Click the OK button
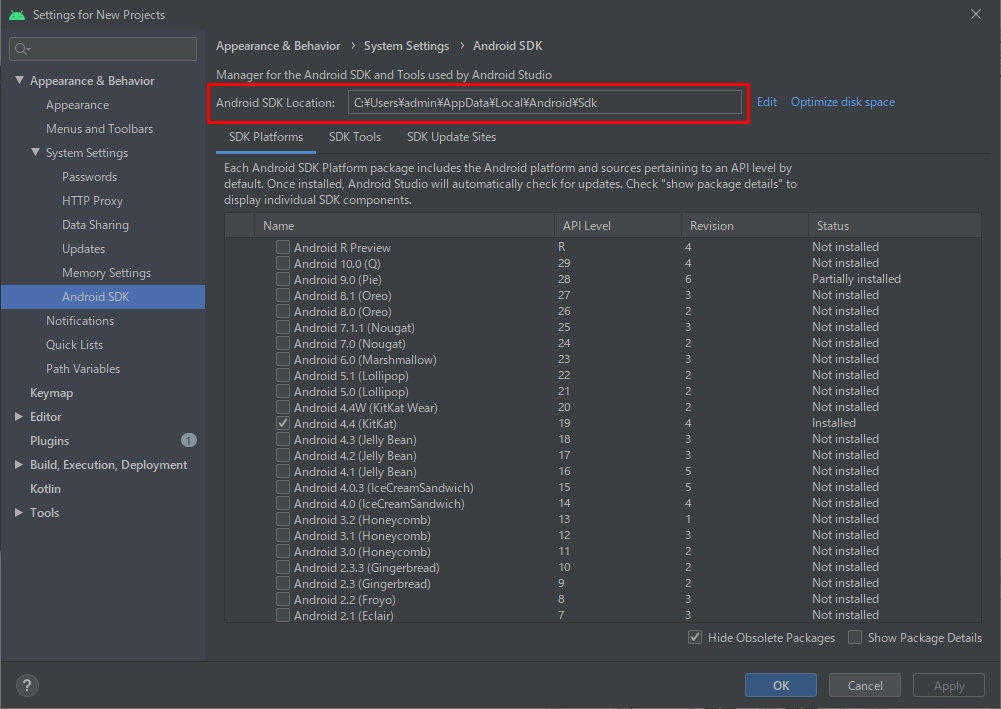Viewport: 1001px width, 709px height. click(x=781, y=685)
